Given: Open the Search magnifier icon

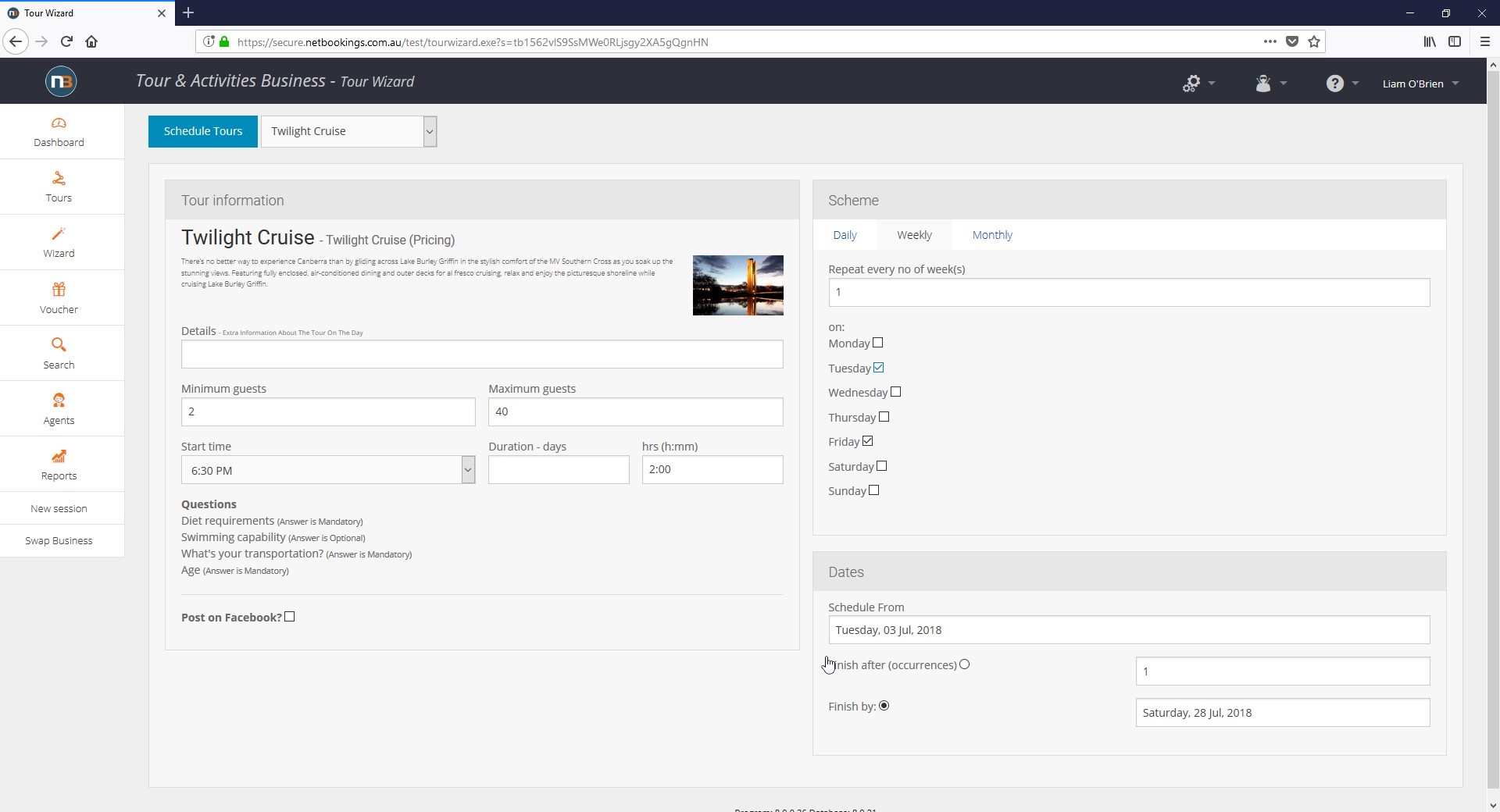Looking at the screenshot, I should coord(59,345).
